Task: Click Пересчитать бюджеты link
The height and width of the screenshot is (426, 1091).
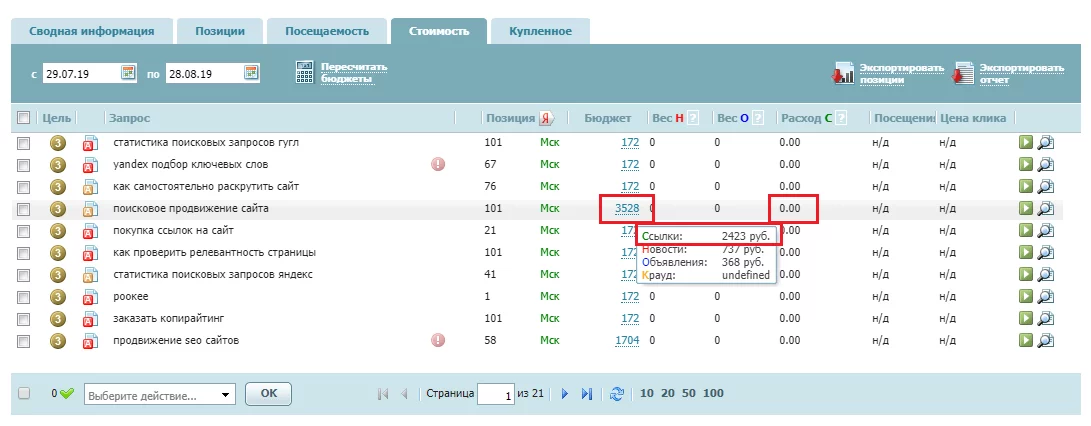Action: pos(354,73)
